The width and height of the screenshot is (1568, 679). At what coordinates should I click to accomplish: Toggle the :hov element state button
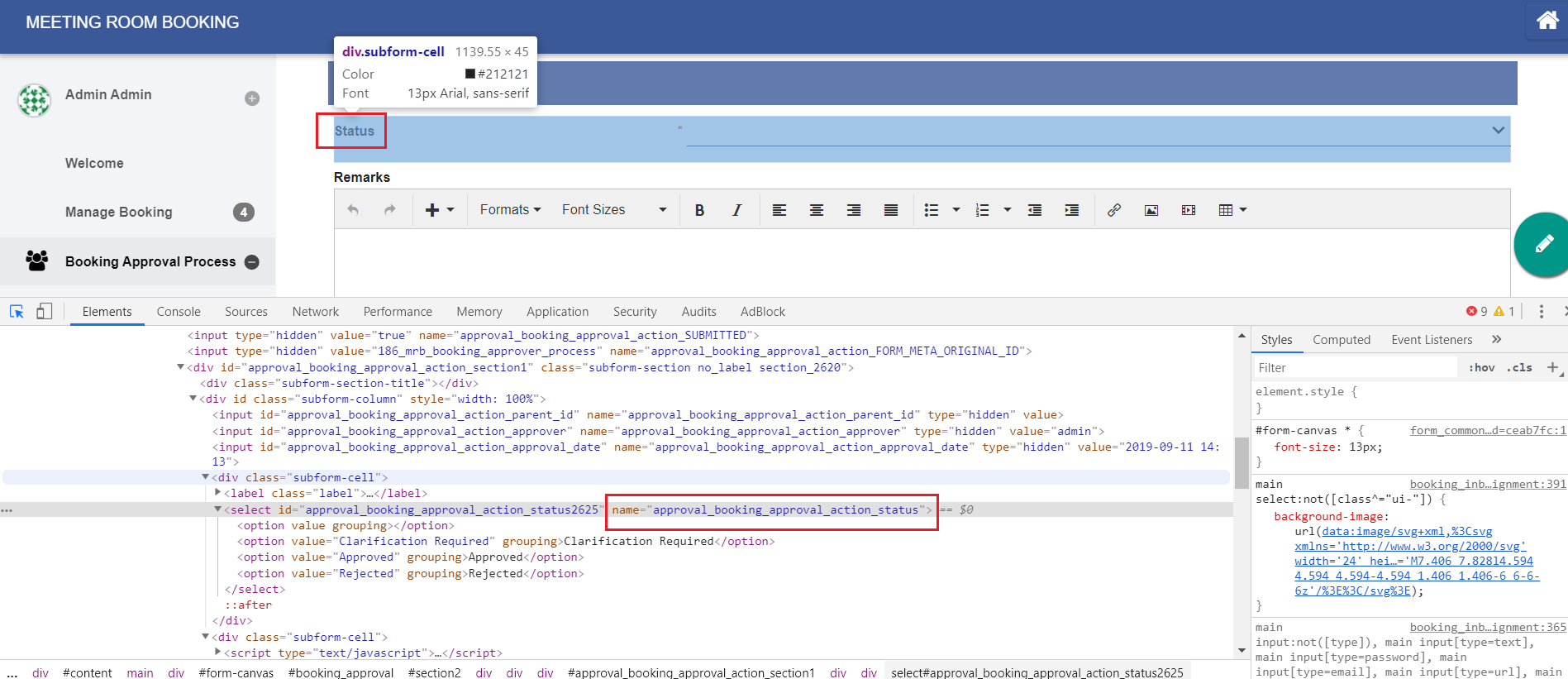[1481, 368]
